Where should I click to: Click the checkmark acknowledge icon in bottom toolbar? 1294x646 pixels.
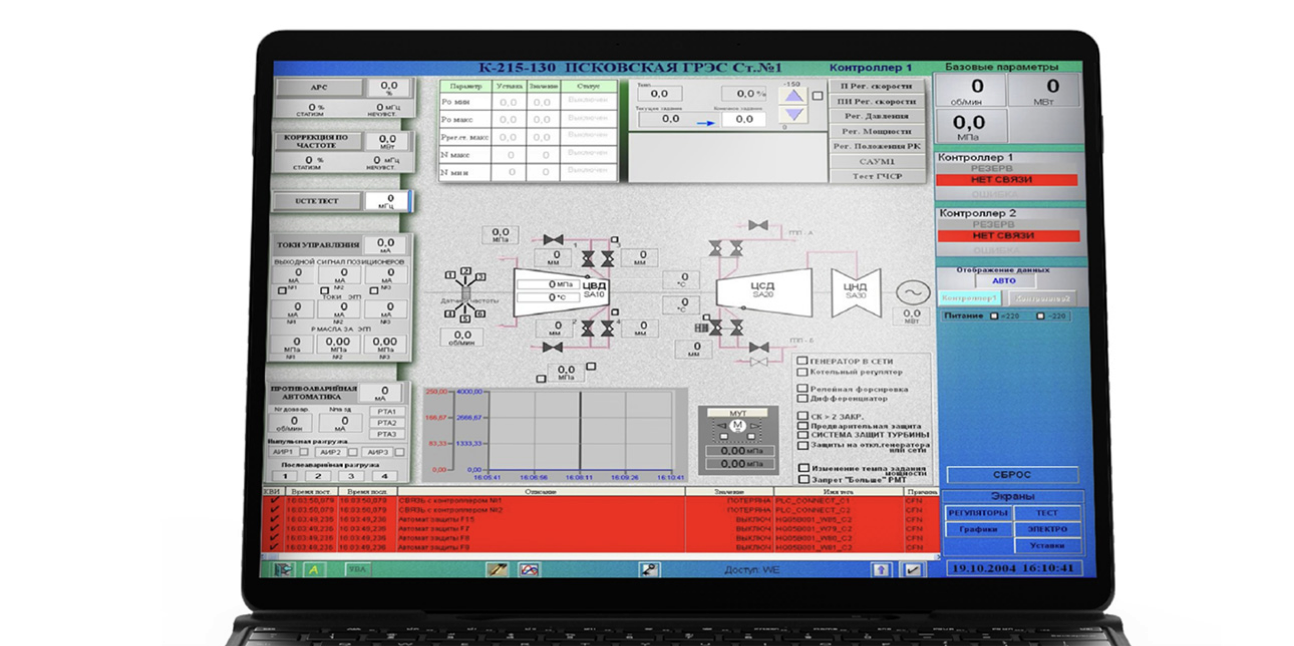[912, 569]
